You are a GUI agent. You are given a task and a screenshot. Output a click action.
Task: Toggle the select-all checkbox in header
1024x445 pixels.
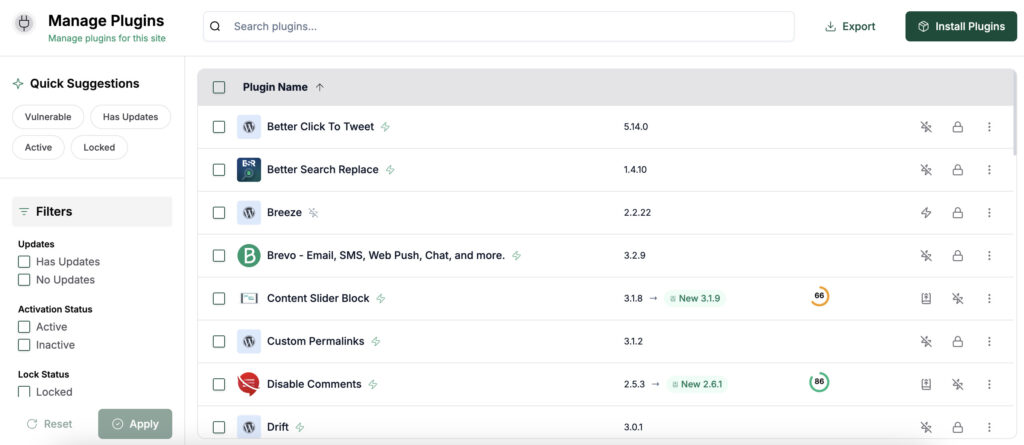pyautogui.click(x=219, y=87)
